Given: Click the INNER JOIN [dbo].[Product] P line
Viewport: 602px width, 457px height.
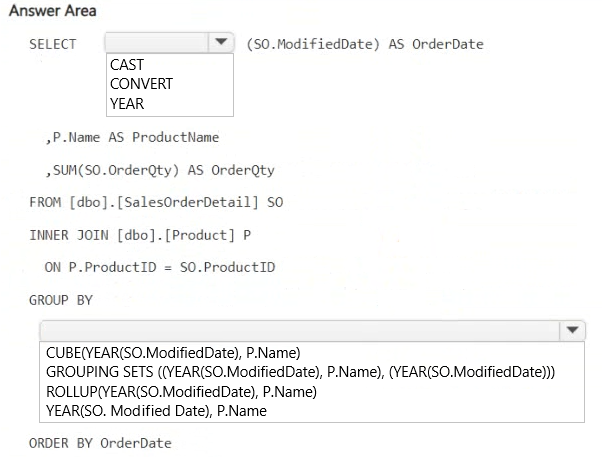Looking at the screenshot, I should [x=140, y=235].
